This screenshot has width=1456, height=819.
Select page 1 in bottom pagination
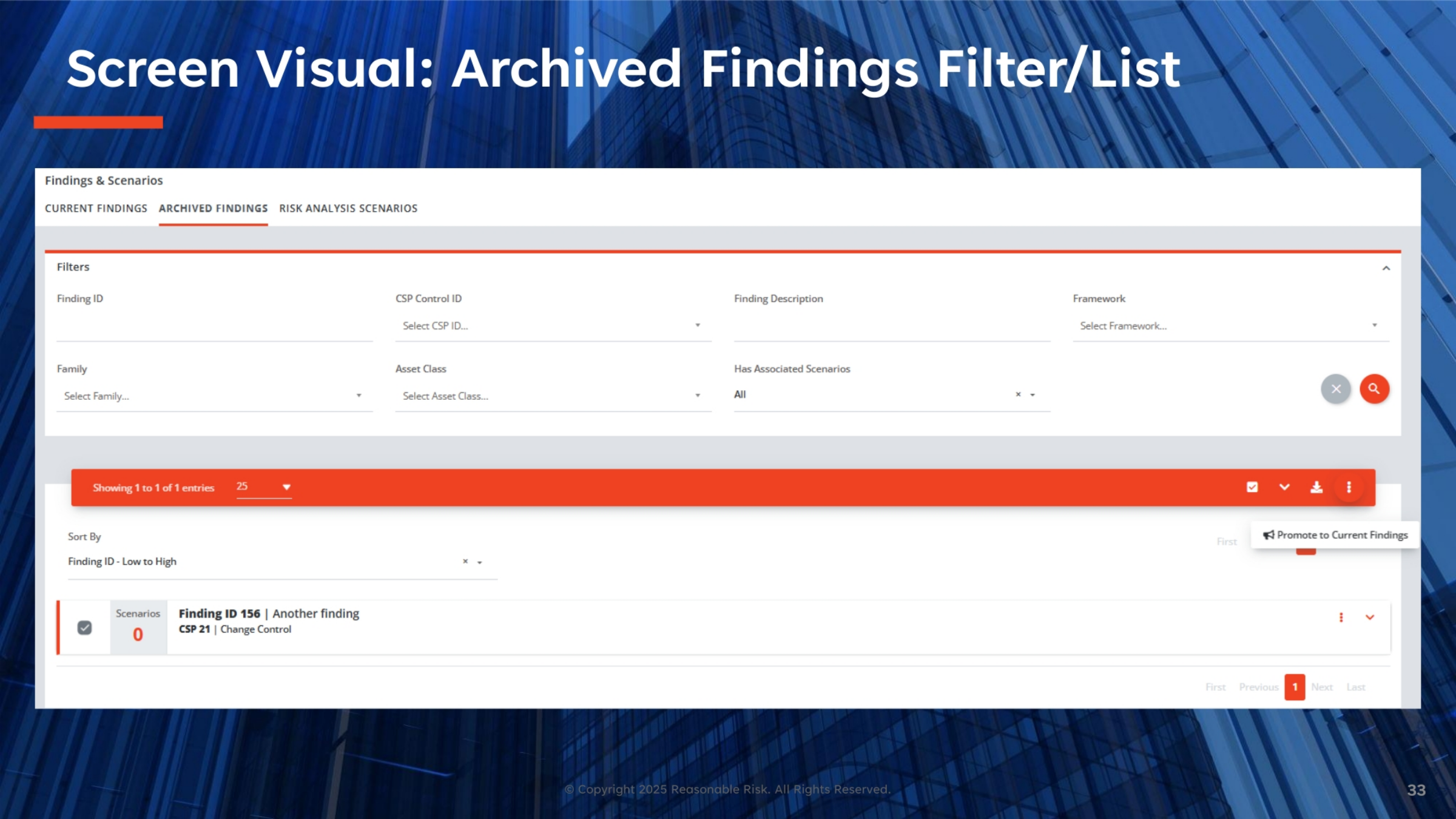point(1295,687)
